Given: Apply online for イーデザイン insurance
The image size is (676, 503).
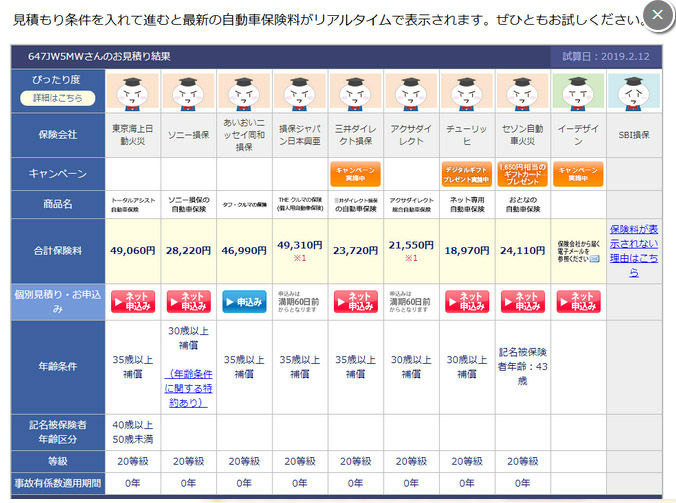Looking at the screenshot, I should [578, 301].
